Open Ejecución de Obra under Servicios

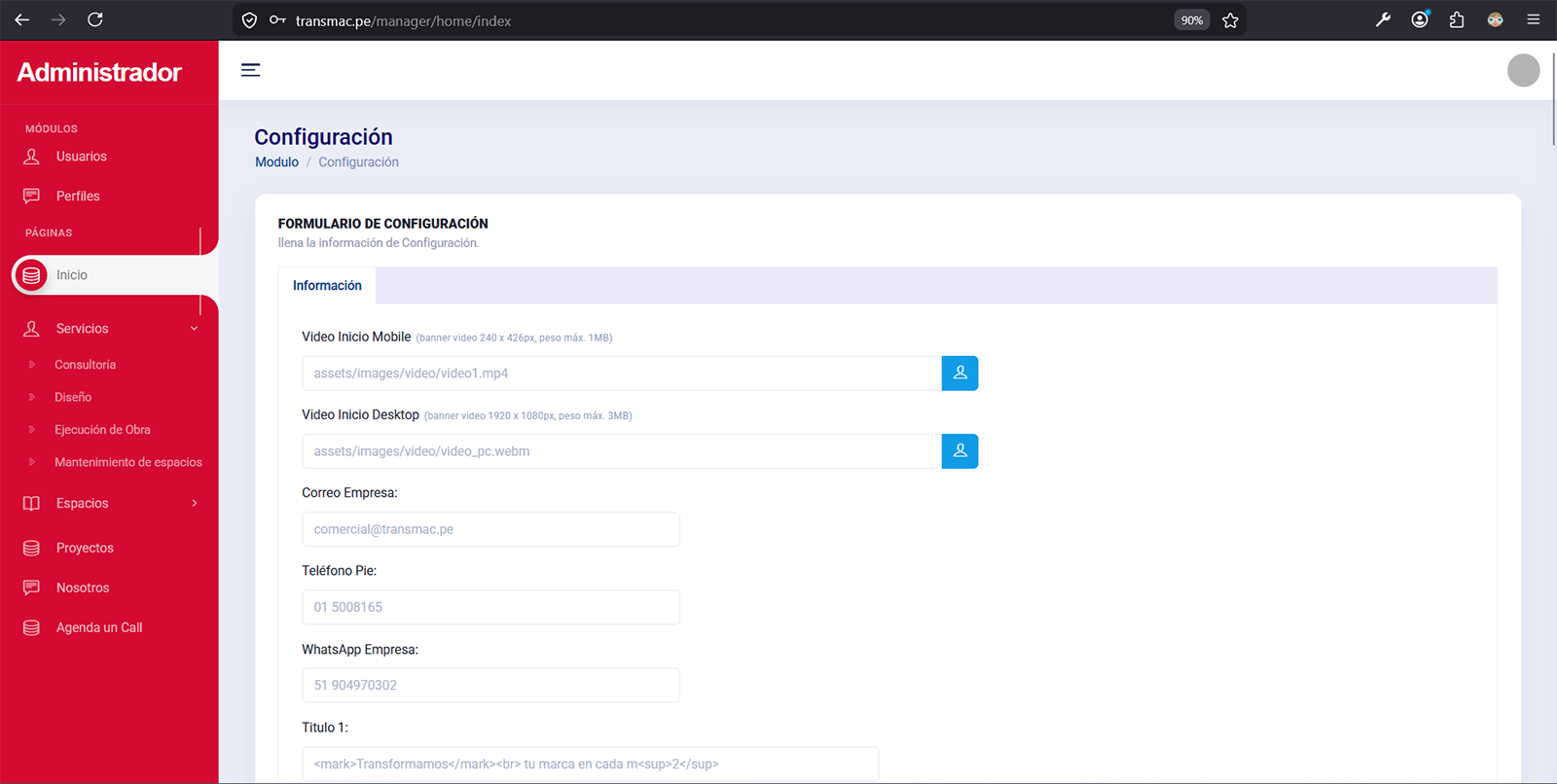[x=102, y=430]
